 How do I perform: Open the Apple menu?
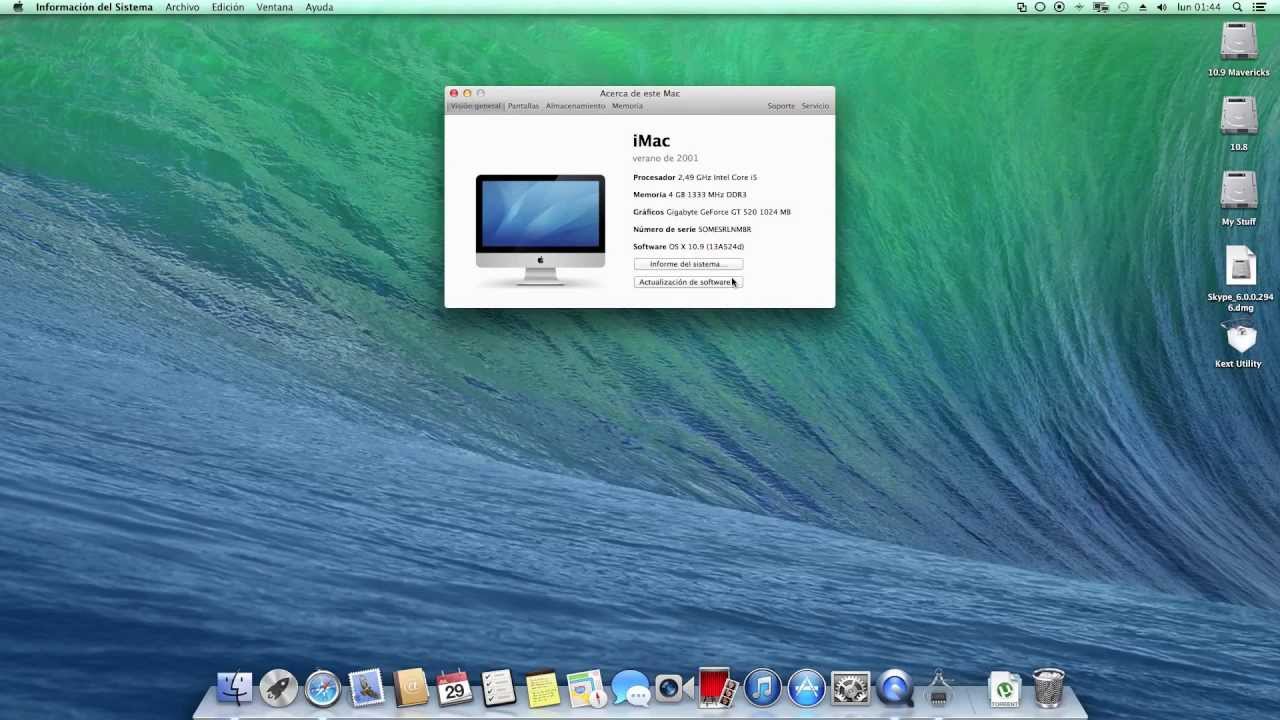pos(17,7)
